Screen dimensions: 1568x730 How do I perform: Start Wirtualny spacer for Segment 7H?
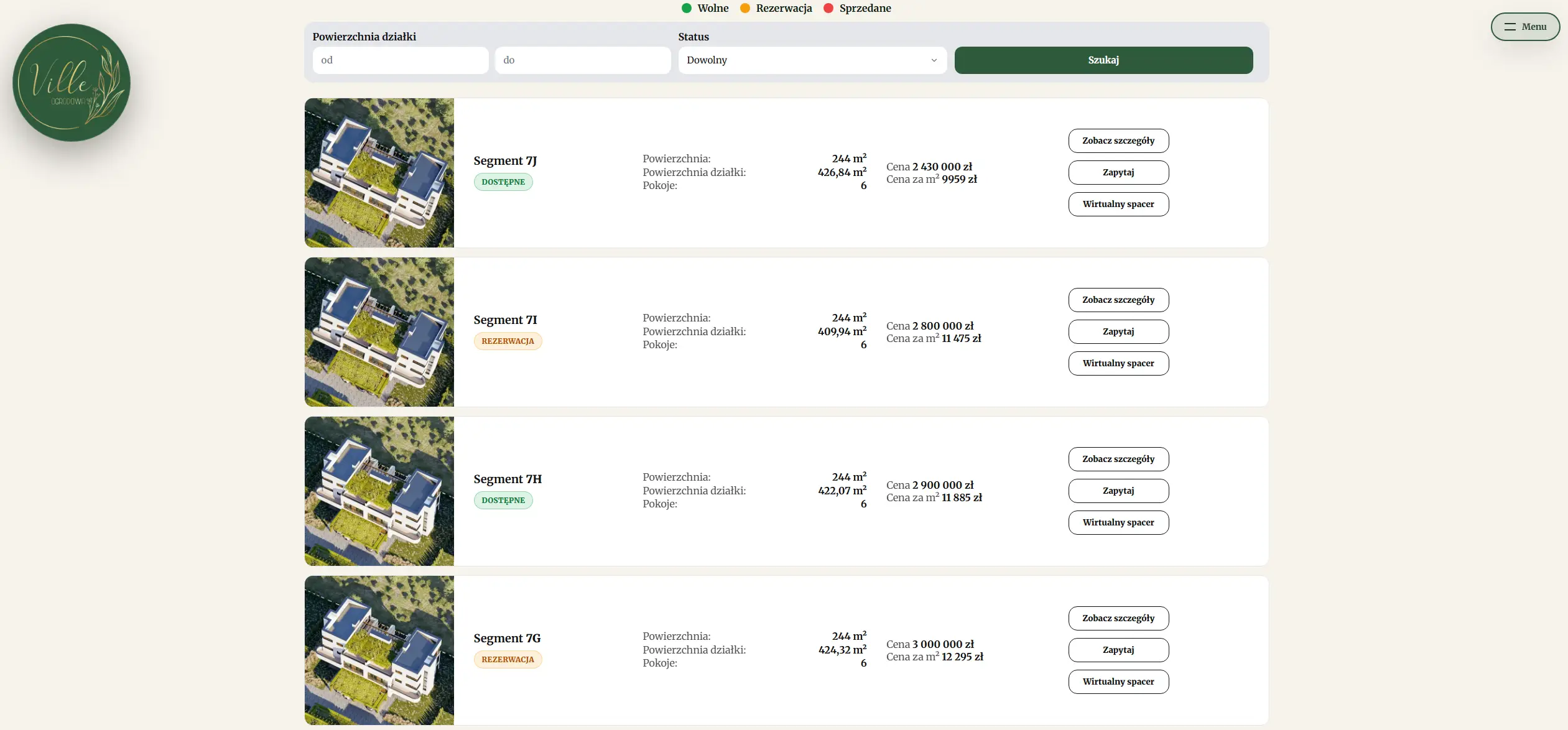[1118, 522]
